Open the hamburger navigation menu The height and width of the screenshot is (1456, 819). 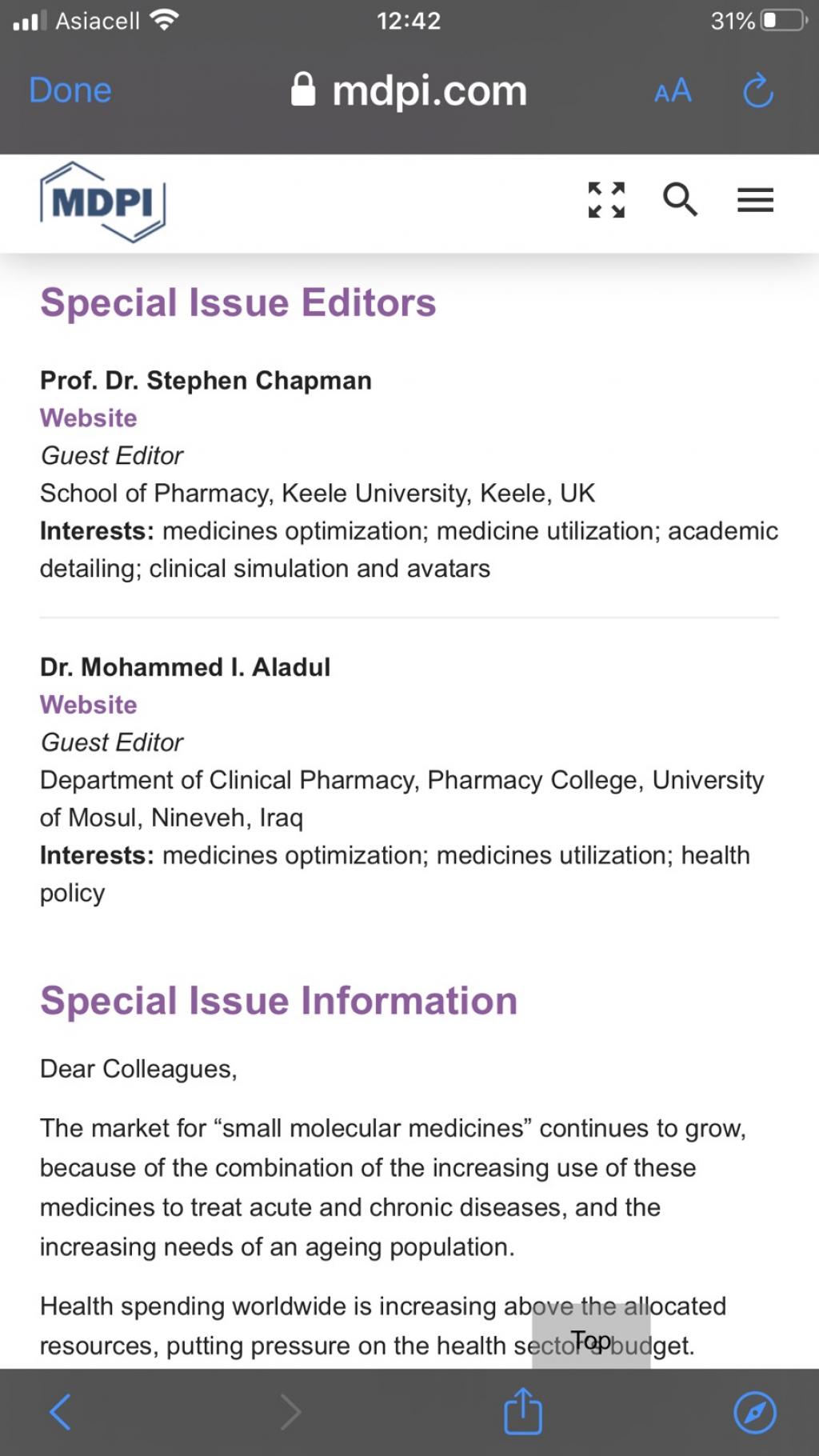point(755,200)
